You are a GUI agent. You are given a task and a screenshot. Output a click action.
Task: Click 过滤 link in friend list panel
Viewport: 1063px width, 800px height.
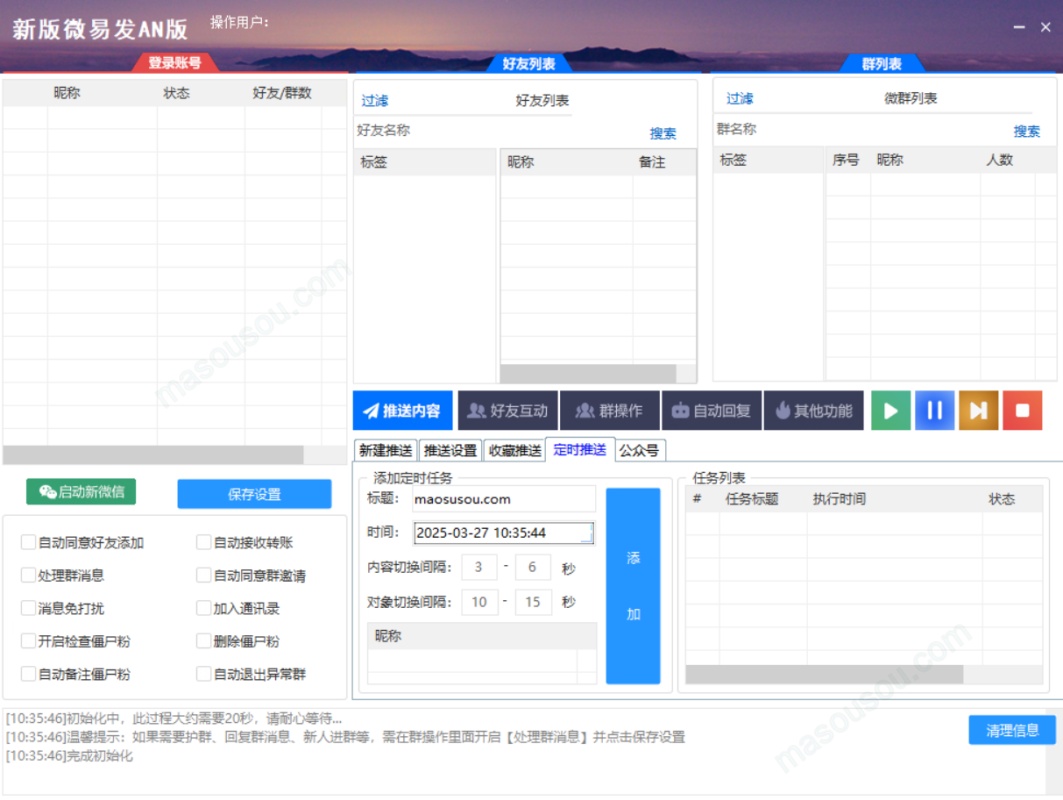[x=375, y=101]
